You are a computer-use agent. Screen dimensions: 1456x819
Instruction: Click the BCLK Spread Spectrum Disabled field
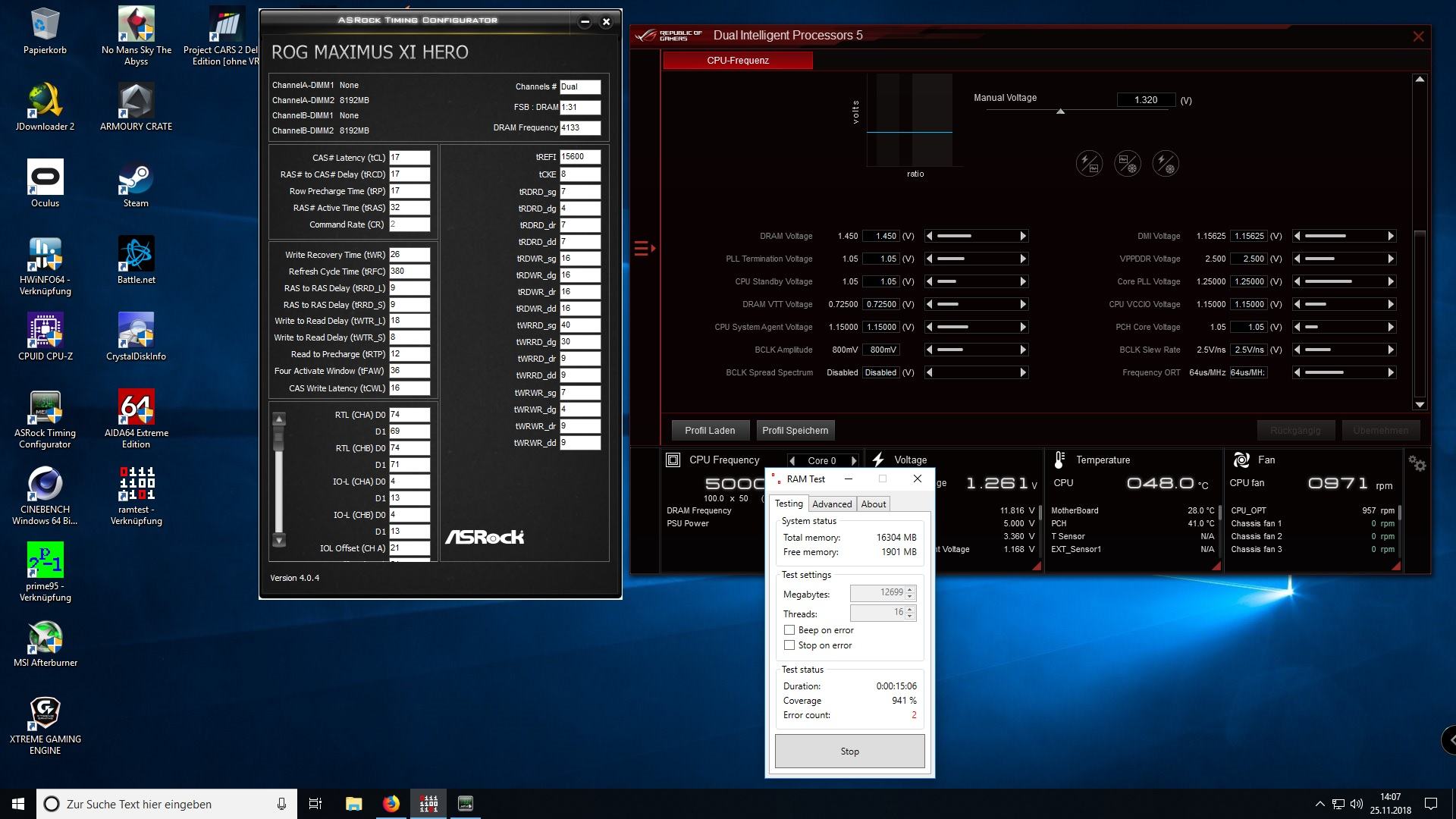click(880, 372)
